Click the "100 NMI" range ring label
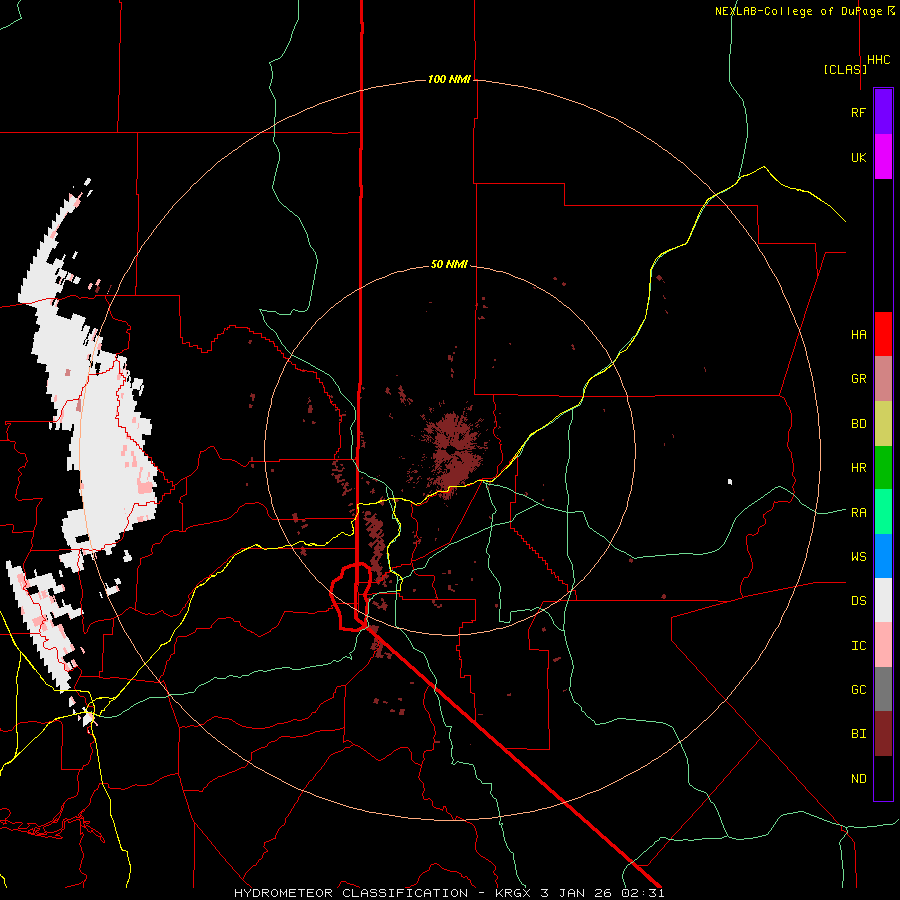 [x=449, y=79]
